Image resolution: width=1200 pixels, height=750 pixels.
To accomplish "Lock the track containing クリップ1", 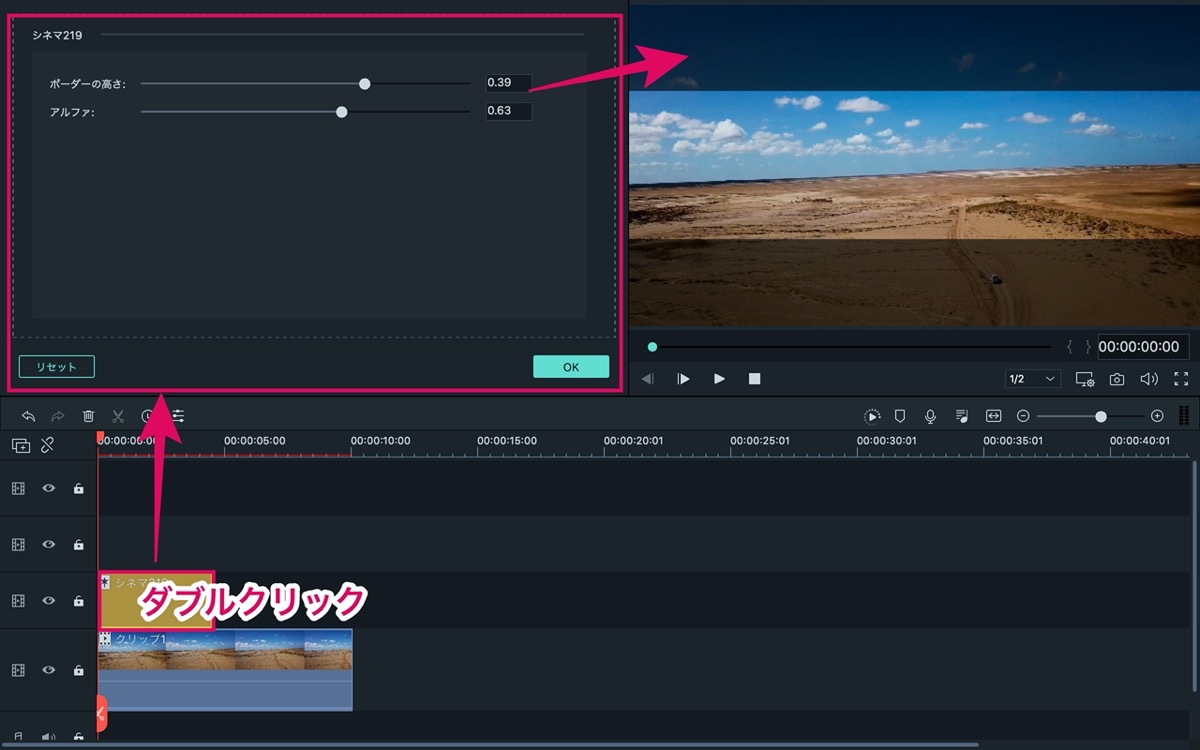I will coord(78,670).
